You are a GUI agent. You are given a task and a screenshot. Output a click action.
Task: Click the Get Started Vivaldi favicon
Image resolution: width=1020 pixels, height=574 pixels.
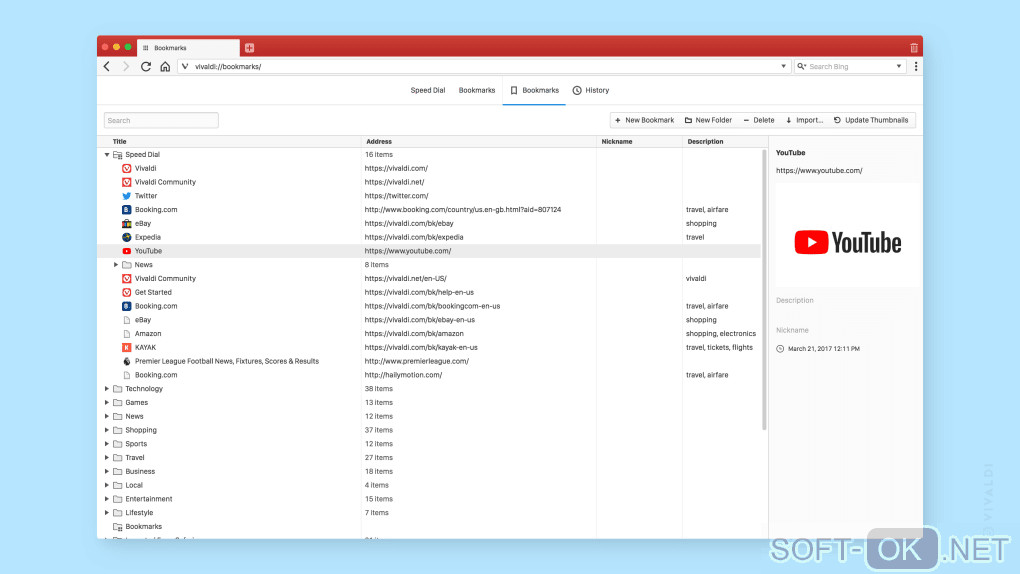(127, 292)
